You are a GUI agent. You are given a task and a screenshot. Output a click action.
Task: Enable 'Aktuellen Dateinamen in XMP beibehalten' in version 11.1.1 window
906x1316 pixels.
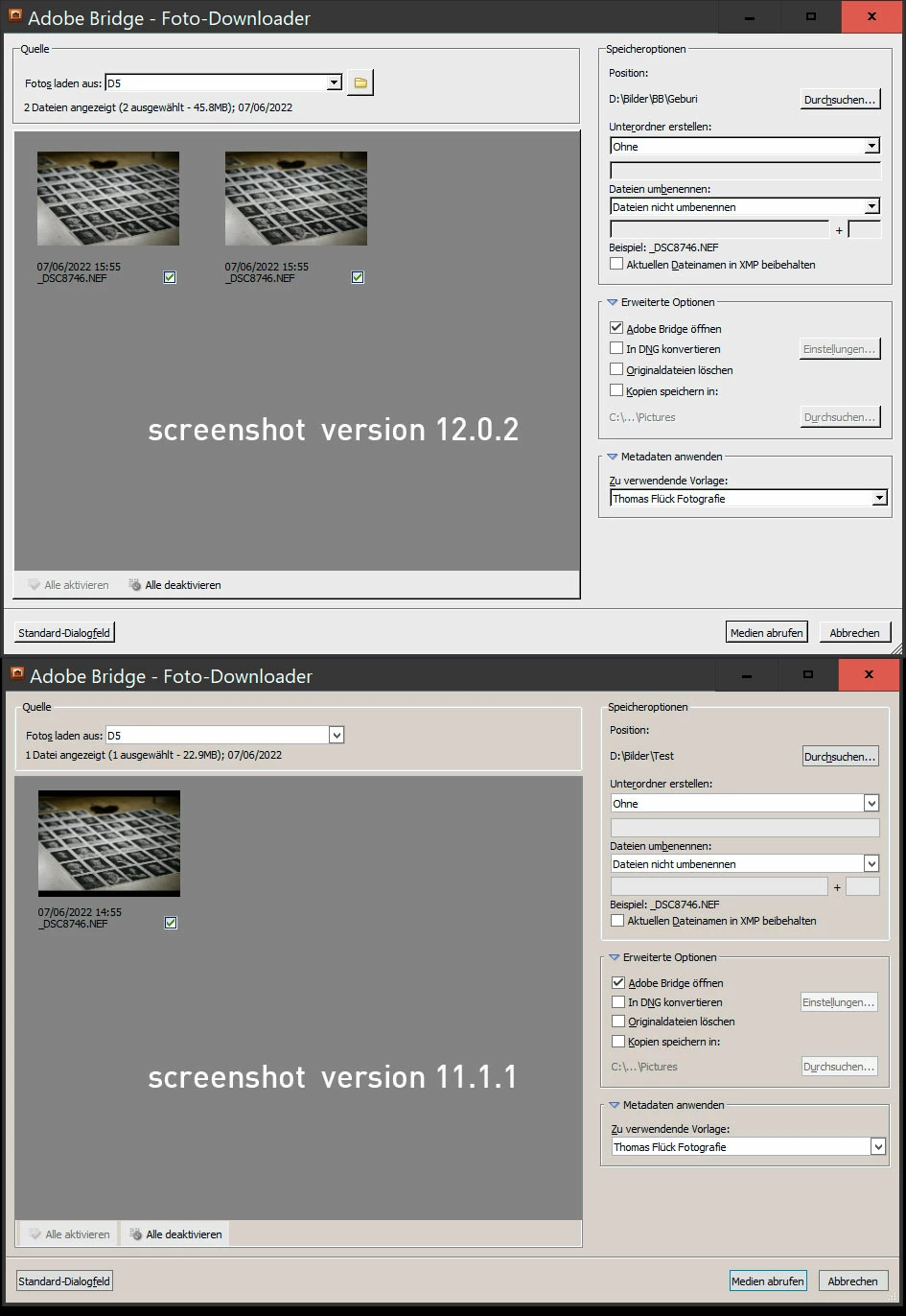click(617, 920)
